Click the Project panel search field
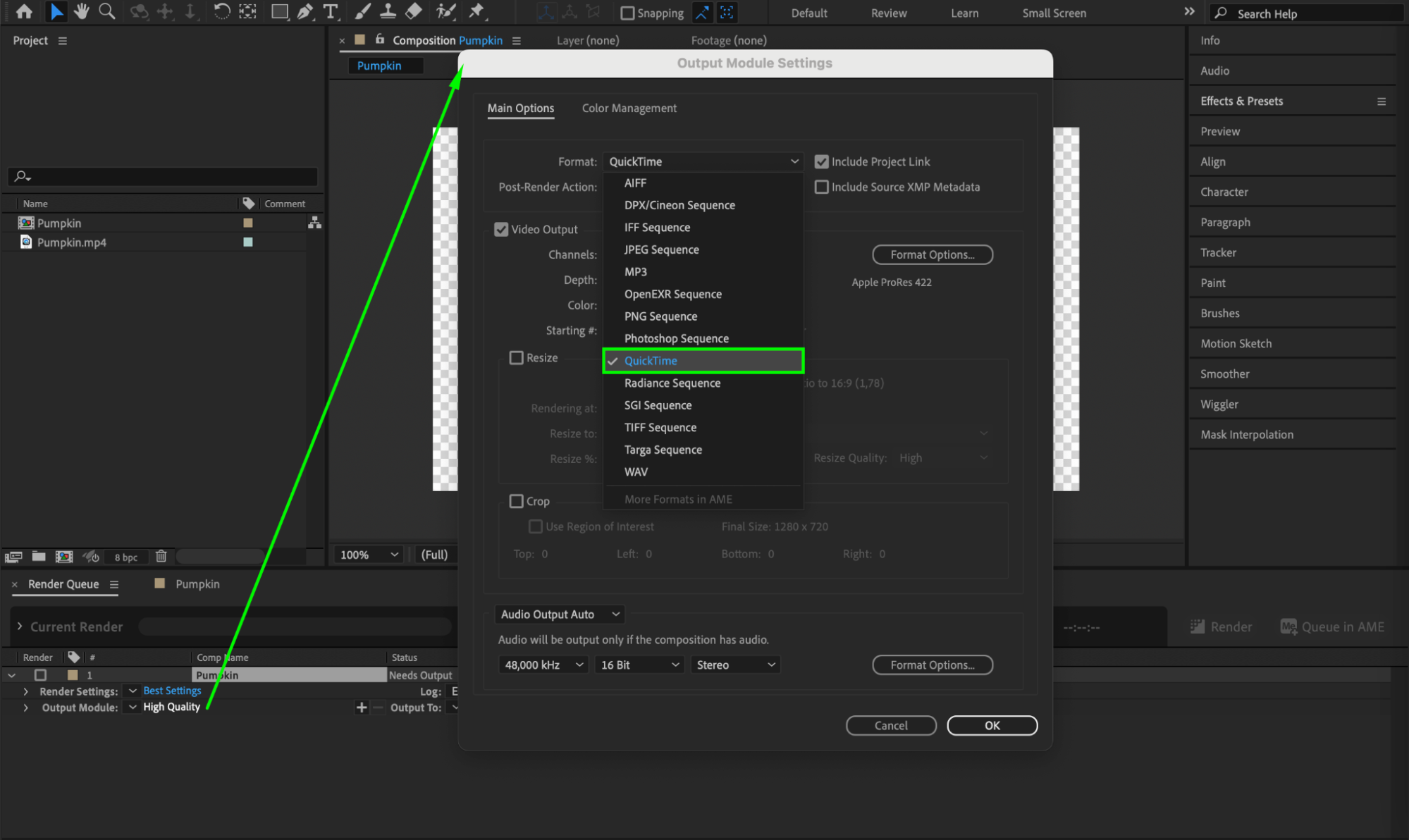 pos(162,176)
